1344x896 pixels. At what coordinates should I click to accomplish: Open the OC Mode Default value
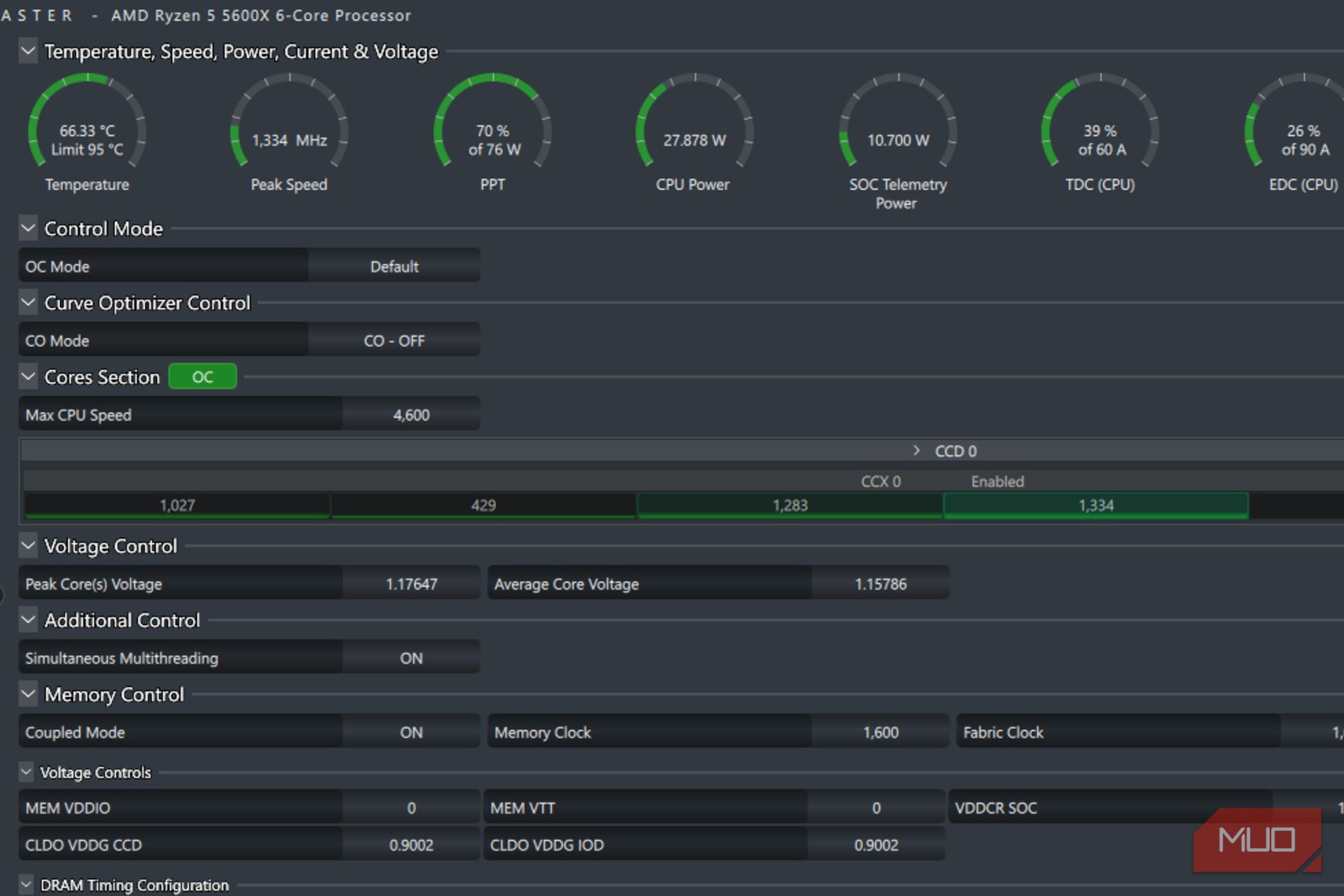tap(394, 266)
